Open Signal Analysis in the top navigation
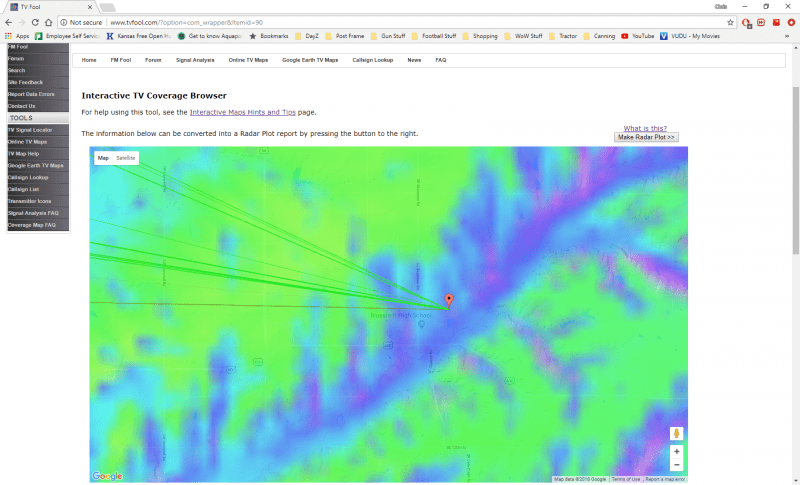The width and height of the screenshot is (800, 485). point(195,60)
